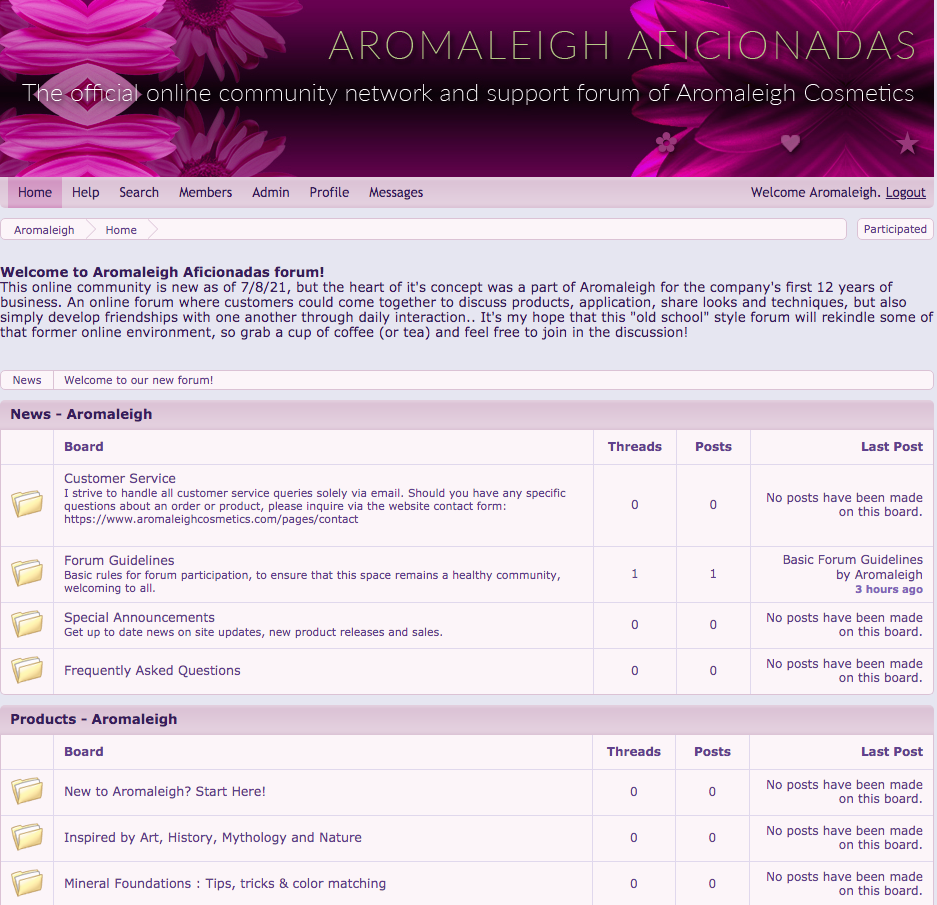937x905 pixels.
Task: Open the Help menu item
Action: [85, 192]
